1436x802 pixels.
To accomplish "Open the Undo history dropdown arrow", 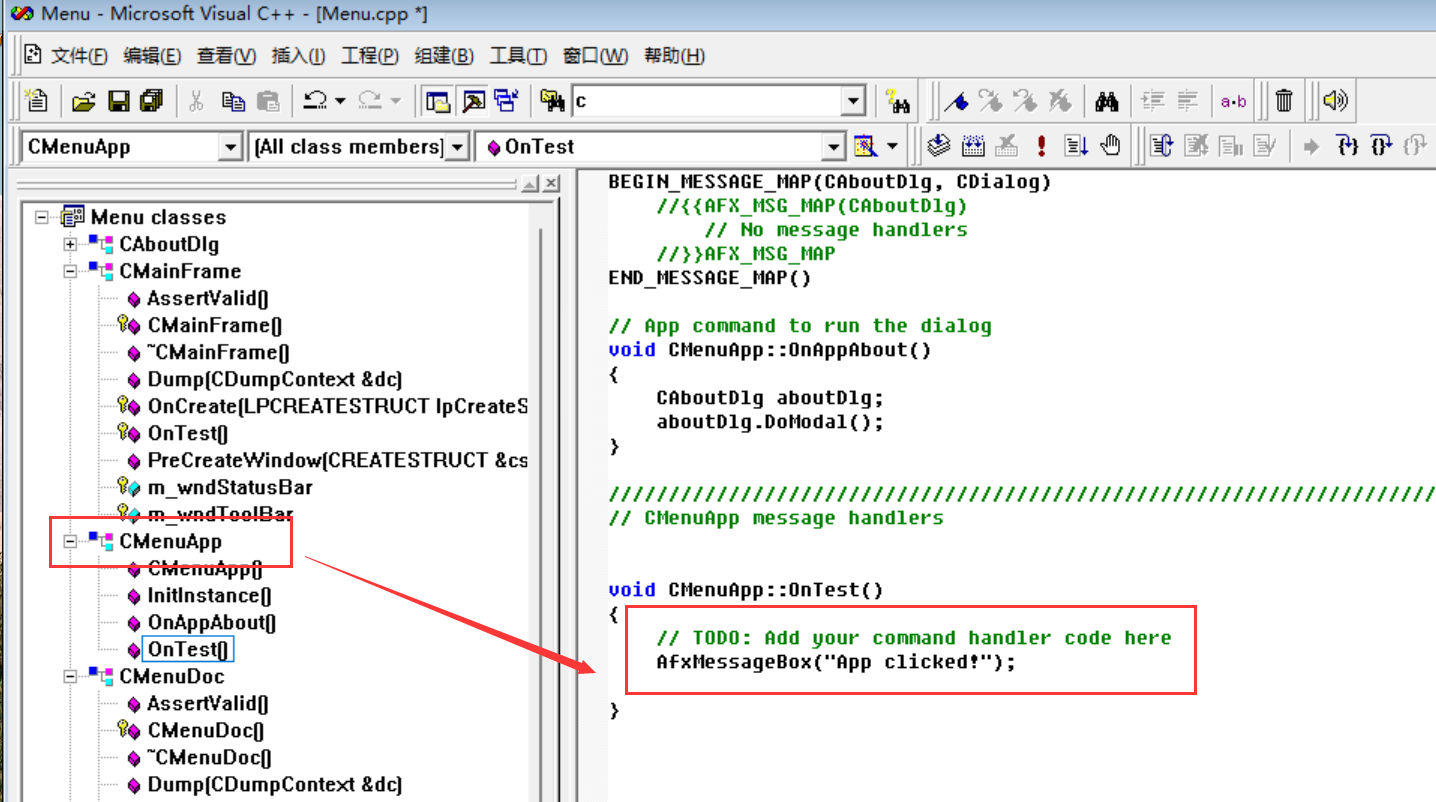I will pos(340,101).
